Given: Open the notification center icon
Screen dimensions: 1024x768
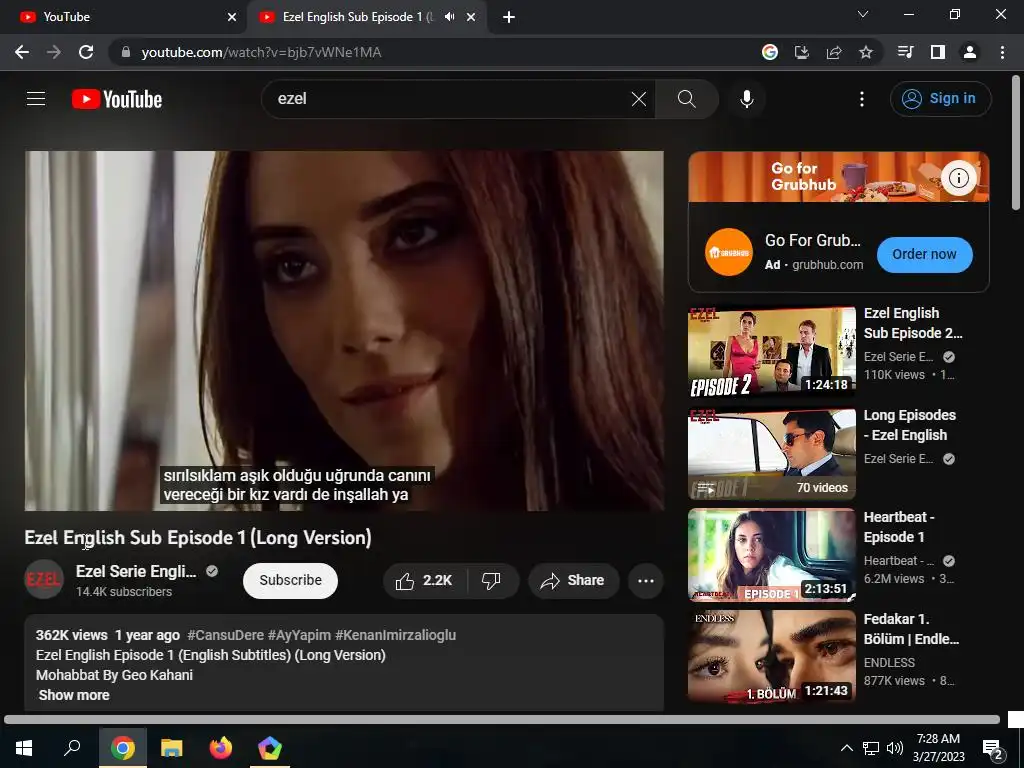Looking at the screenshot, I should point(992,749).
